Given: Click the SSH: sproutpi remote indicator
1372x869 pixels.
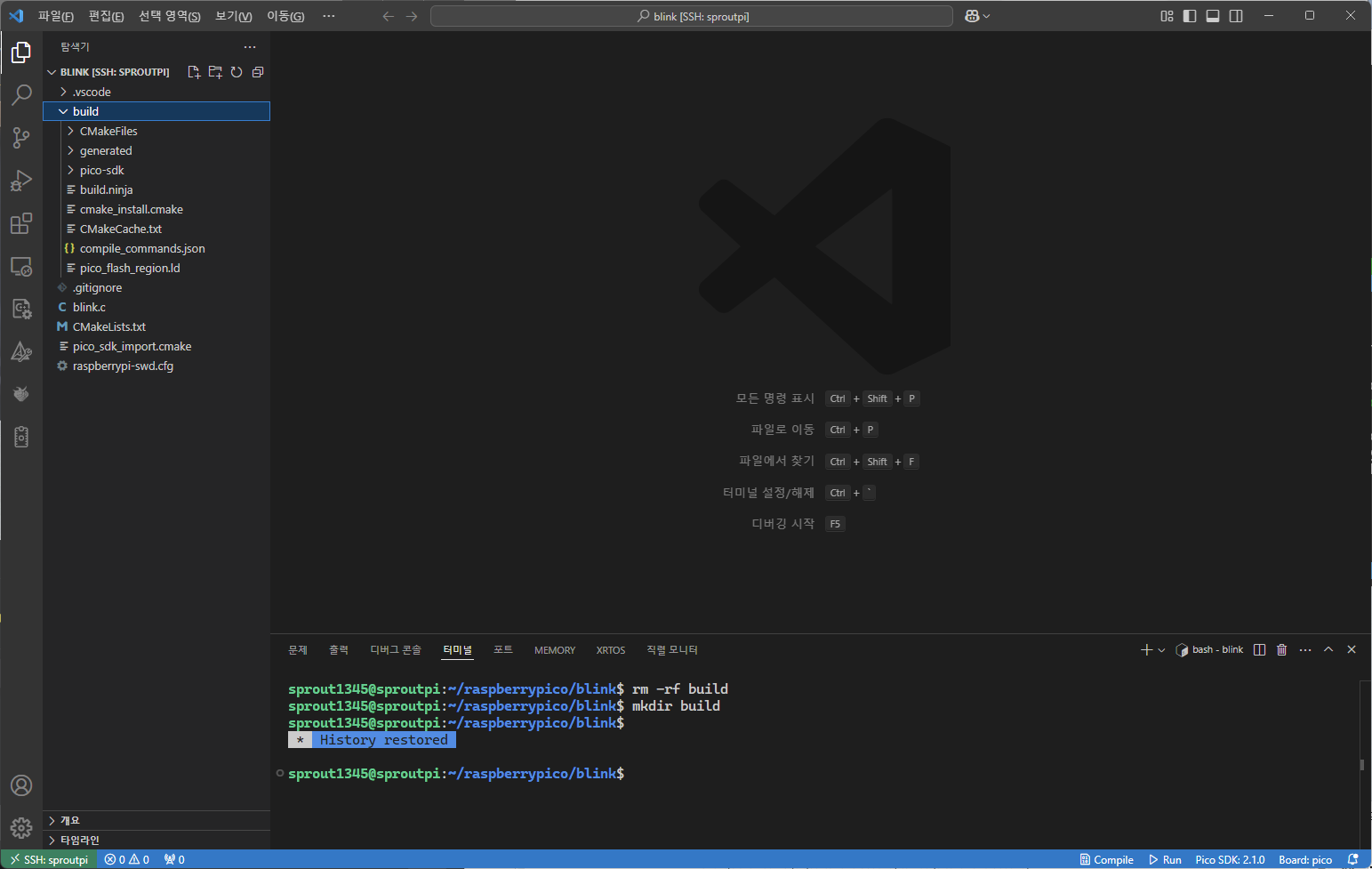Looking at the screenshot, I should pyautogui.click(x=50, y=859).
